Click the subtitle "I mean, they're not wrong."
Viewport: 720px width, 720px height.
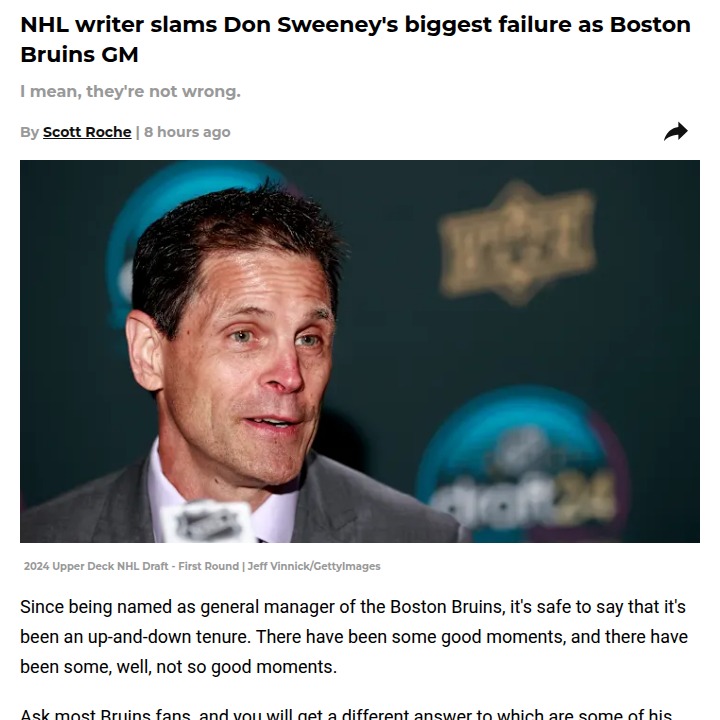(130, 92)
